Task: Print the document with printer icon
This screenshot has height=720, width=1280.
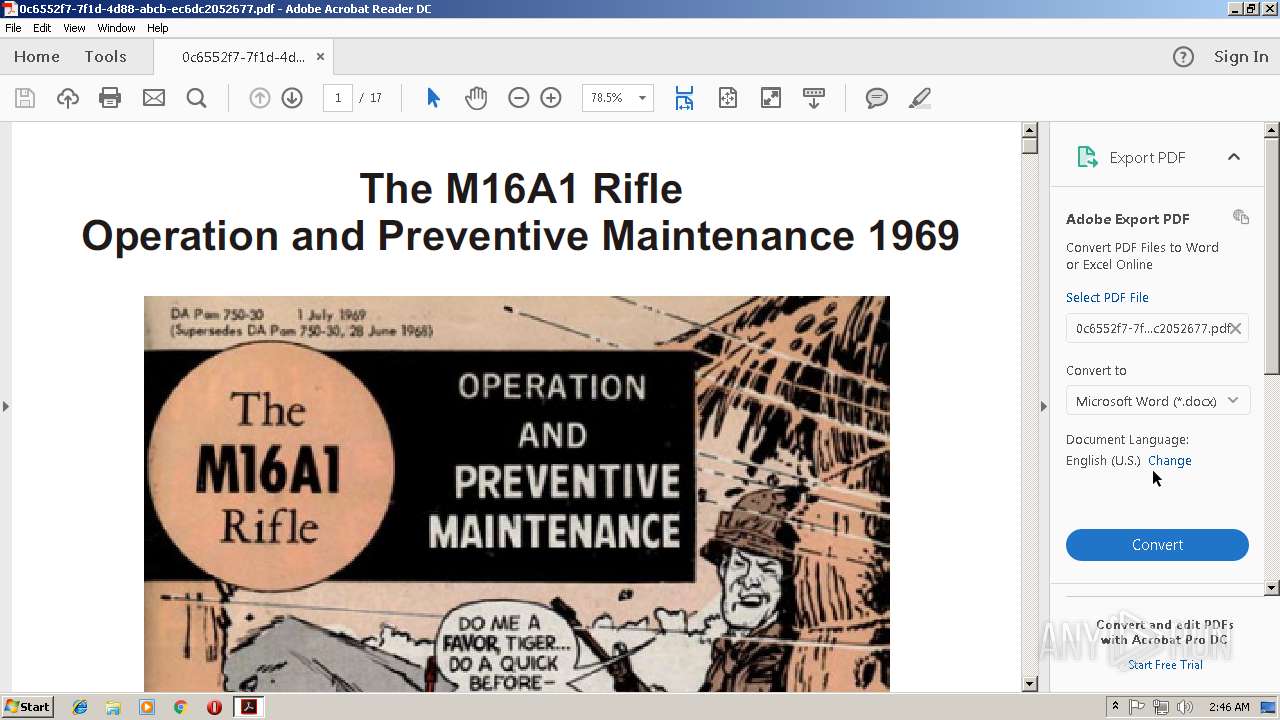Action: pyautogui.click(x=110, y=98)
